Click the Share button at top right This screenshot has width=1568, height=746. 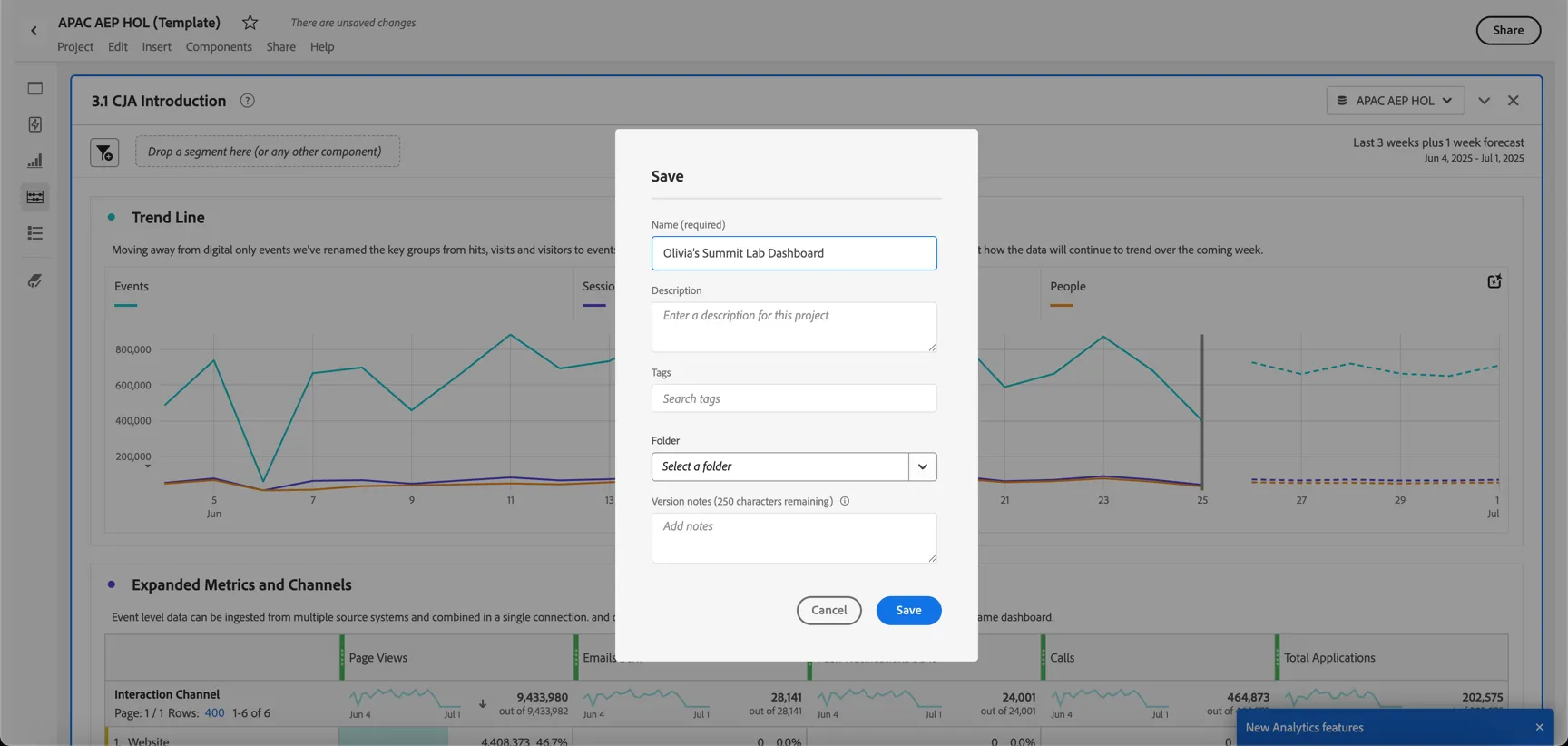[1508, 30]
